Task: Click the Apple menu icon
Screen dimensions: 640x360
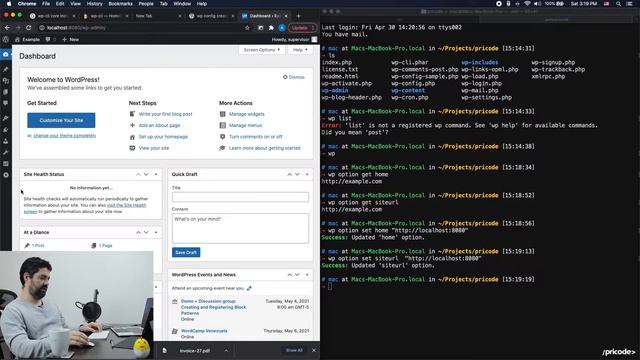Action: (9, 4)
